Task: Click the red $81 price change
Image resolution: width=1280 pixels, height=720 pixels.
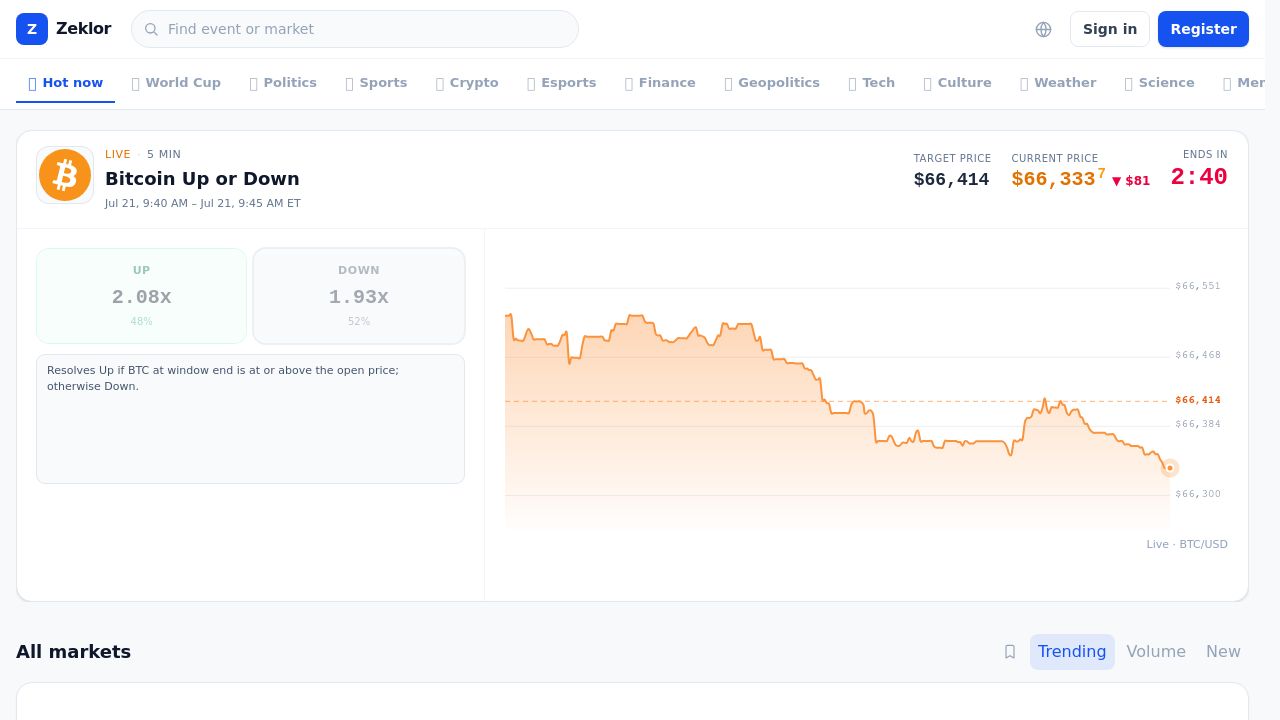Action: (x=1131, y=181)
